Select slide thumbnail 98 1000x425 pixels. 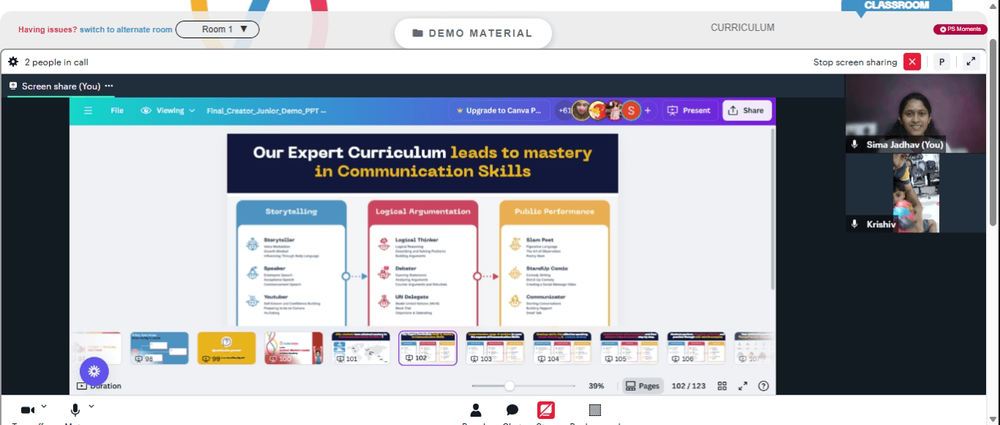pos(159,348)
